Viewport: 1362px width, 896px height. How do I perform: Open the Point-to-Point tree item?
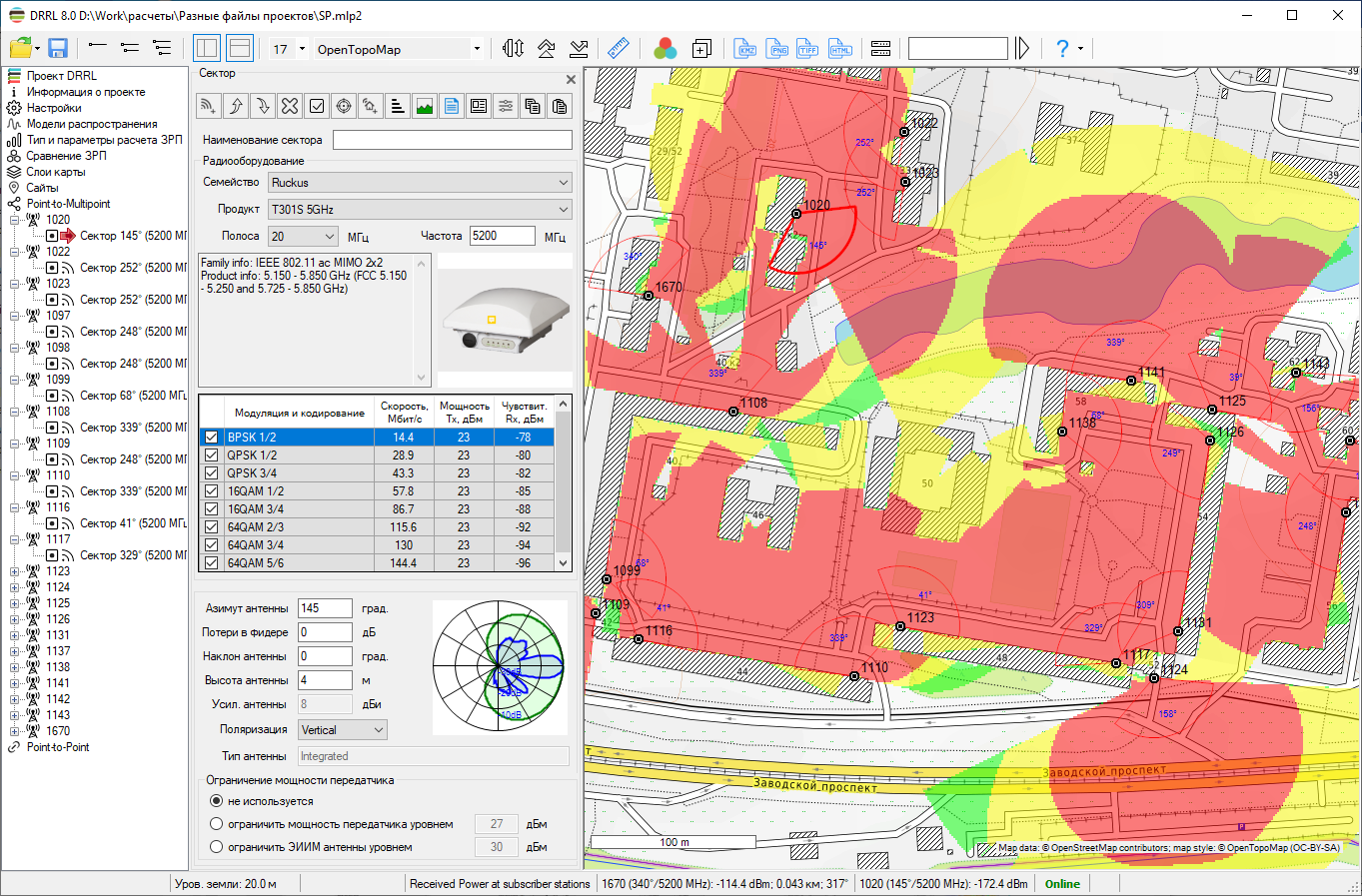point(57,747)
